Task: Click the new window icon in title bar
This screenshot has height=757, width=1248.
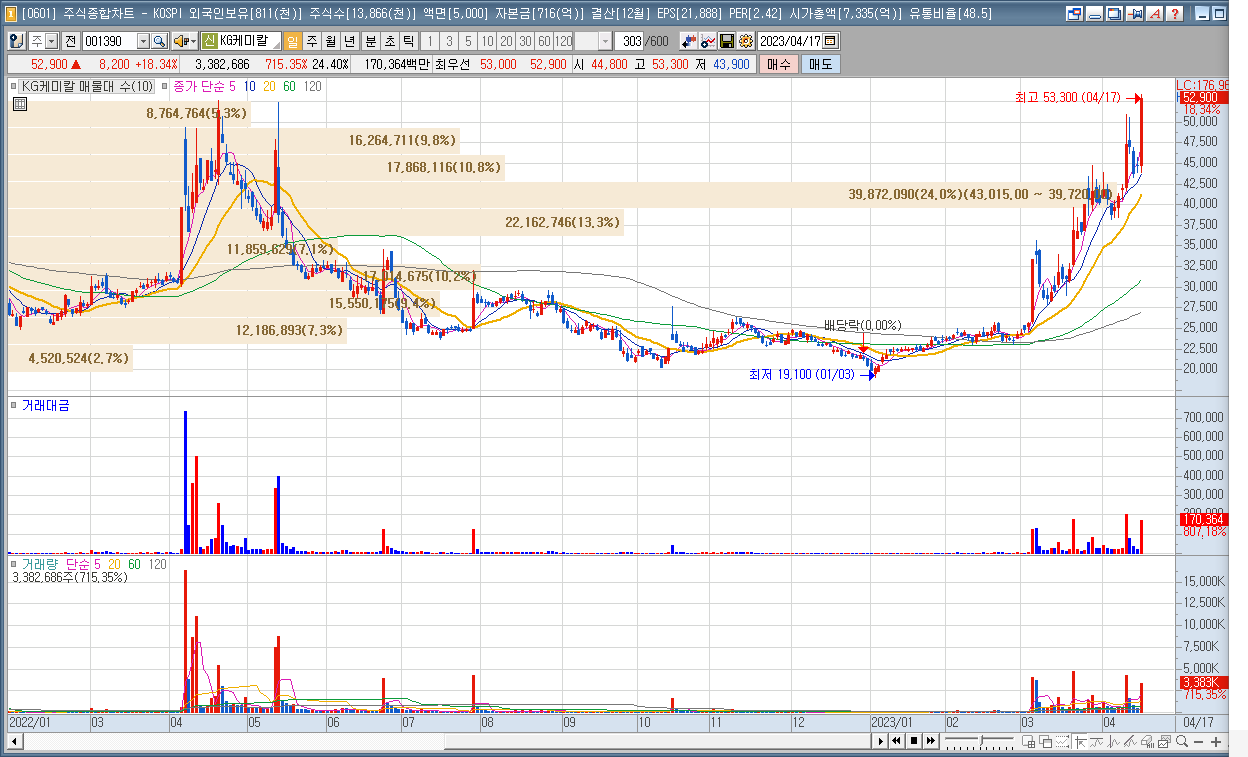Action: (1074, 14)
